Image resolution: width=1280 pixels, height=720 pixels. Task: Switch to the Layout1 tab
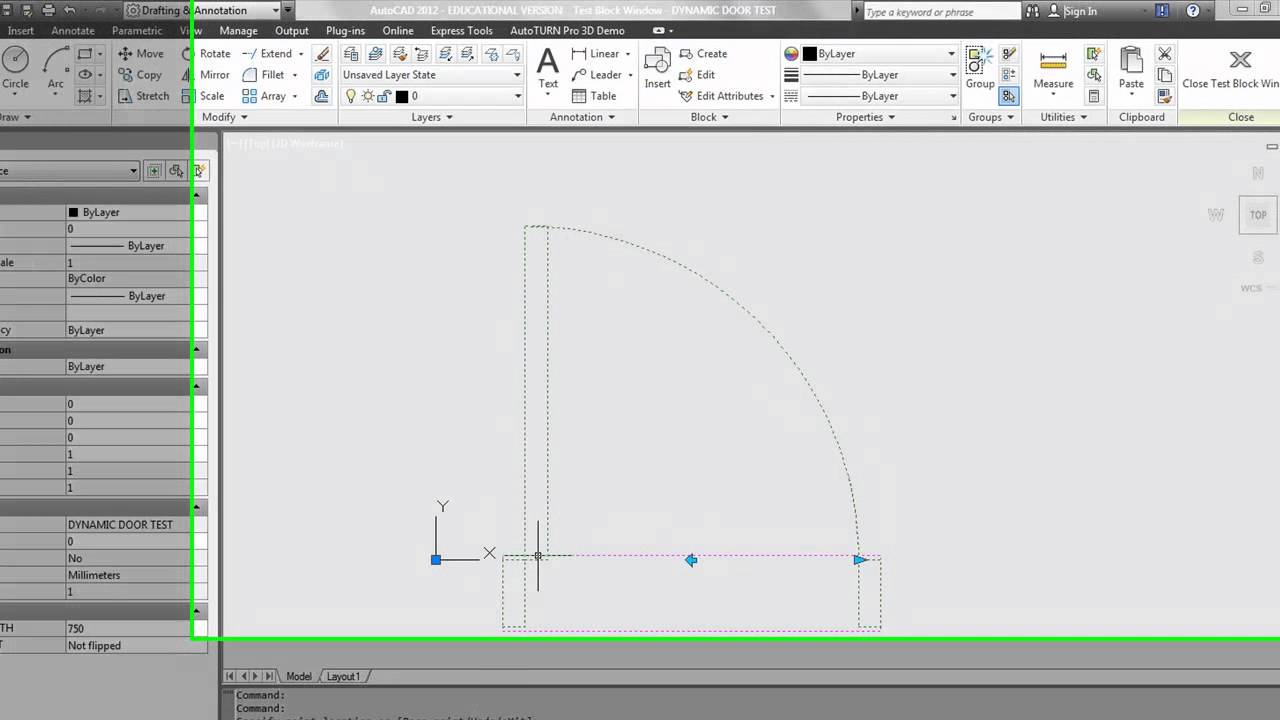point(342,677)
